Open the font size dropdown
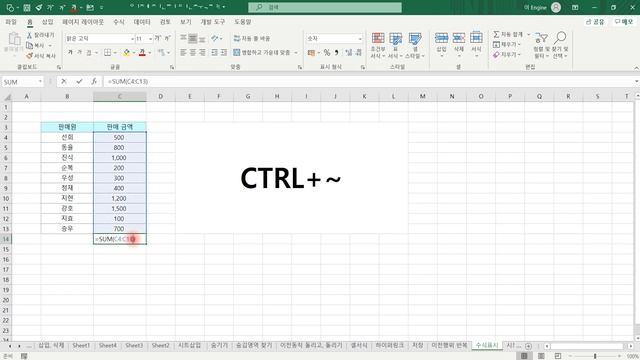The height and width of the screenshot is (360, 640). point(151,39)
